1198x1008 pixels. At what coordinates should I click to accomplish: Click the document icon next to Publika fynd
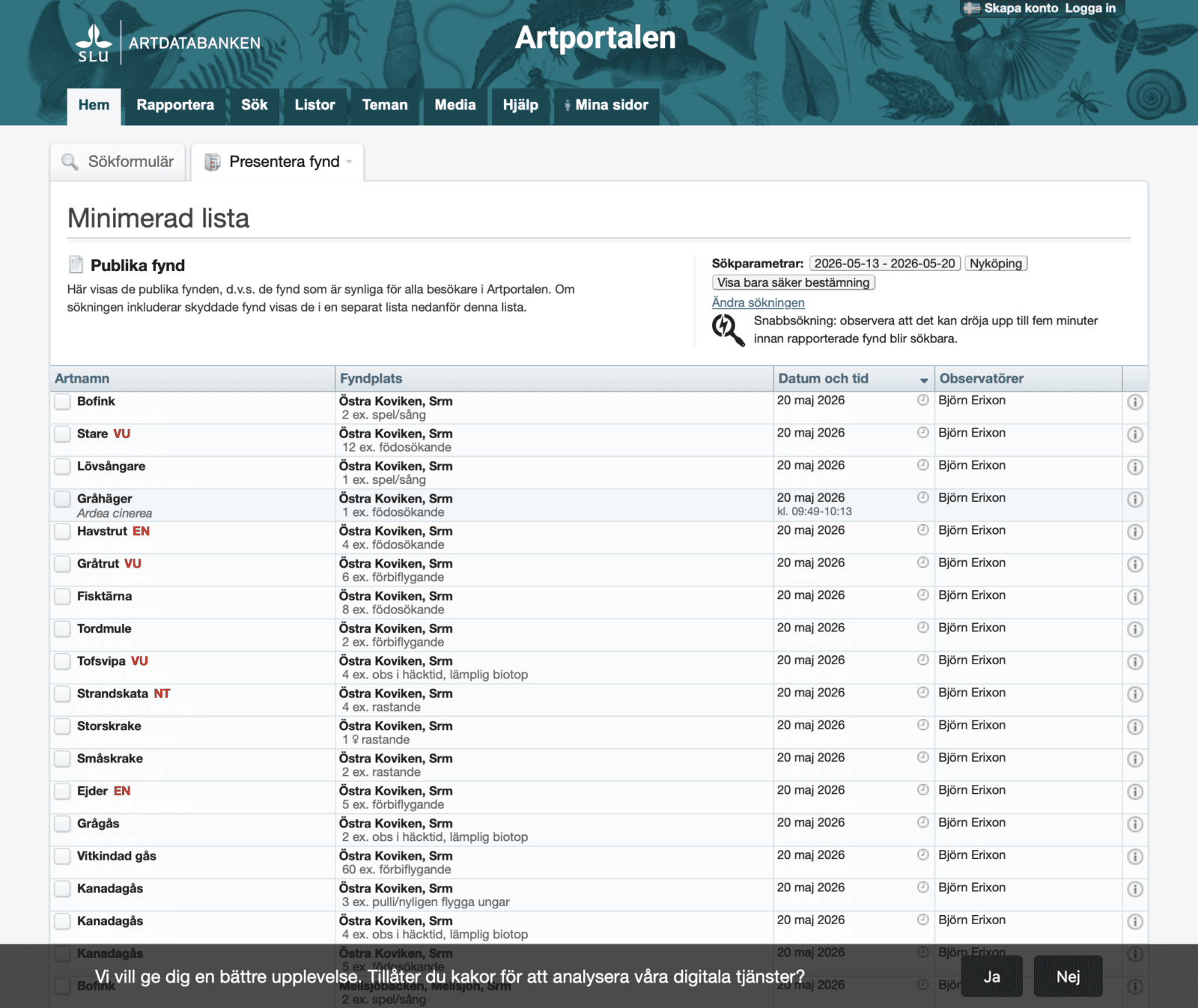(x=76, y=264)
